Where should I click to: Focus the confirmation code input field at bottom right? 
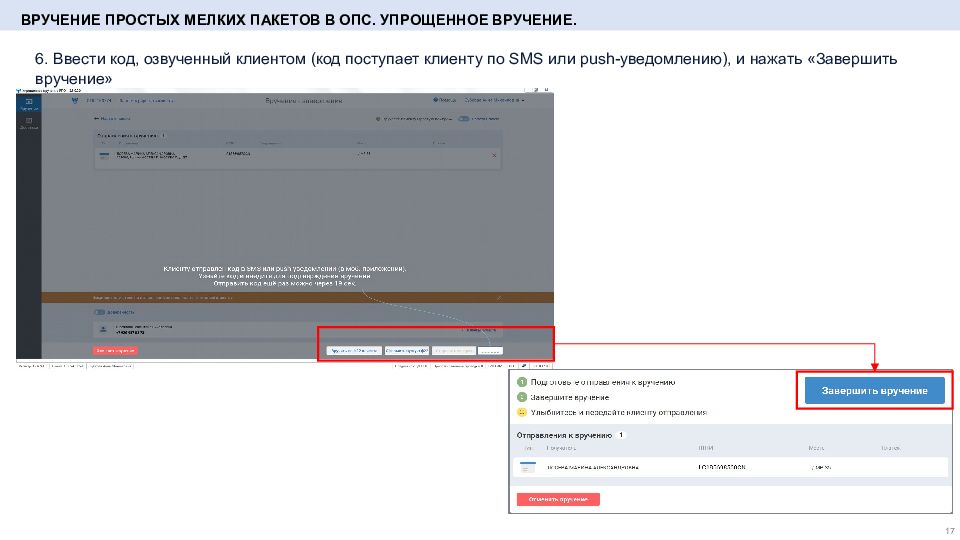click(x=490, y=351)
